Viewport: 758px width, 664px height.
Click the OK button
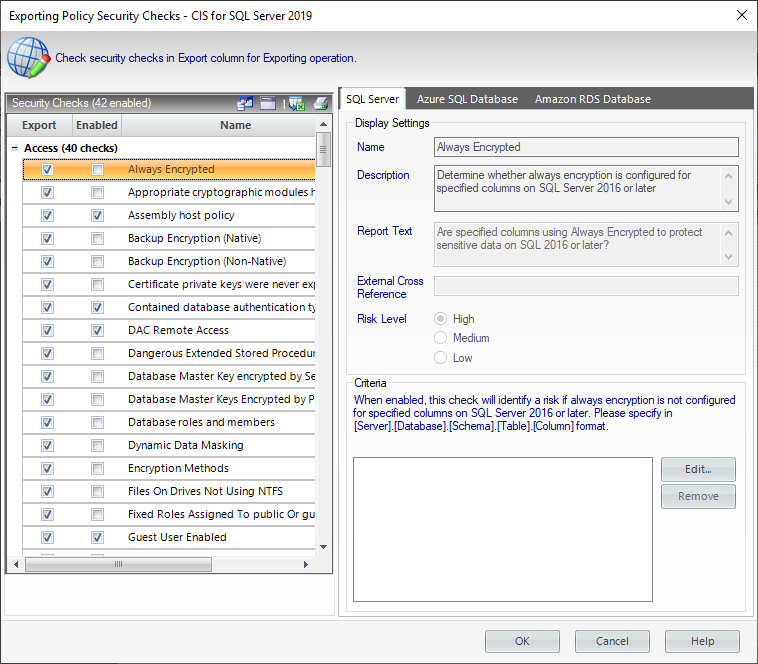[522, 641]
